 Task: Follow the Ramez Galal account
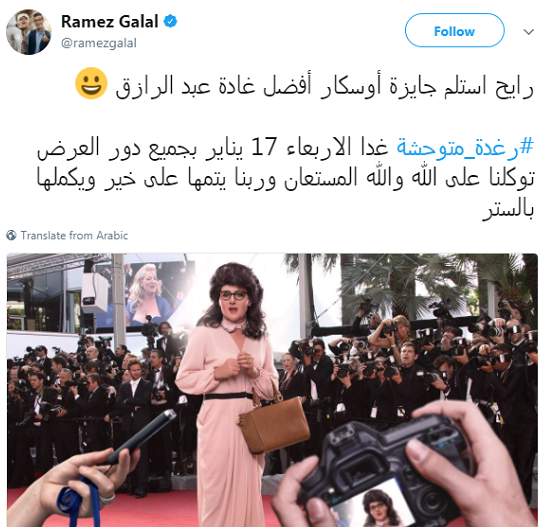point(454,30)
